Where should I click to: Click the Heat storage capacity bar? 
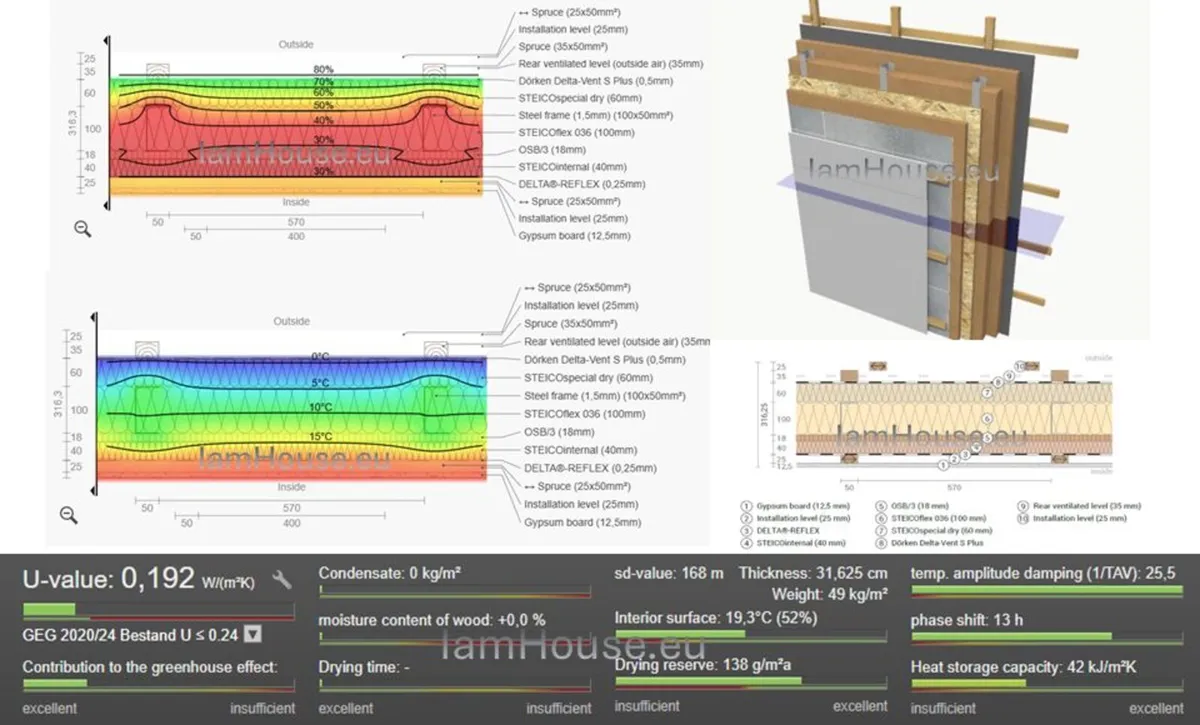click(1045, 684)
